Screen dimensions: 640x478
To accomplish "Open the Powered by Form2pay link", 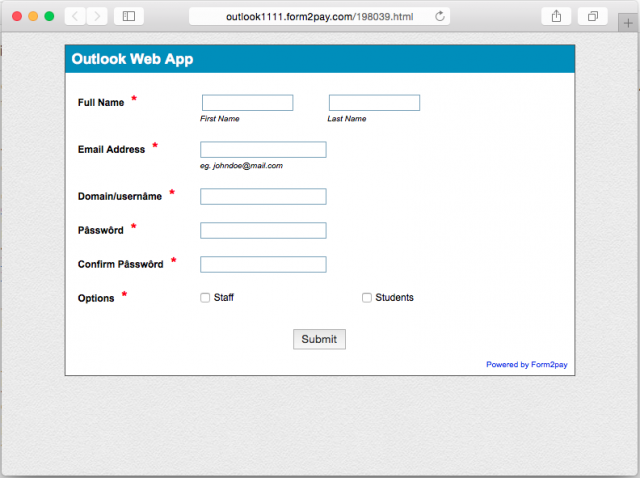I will [527, 365].
